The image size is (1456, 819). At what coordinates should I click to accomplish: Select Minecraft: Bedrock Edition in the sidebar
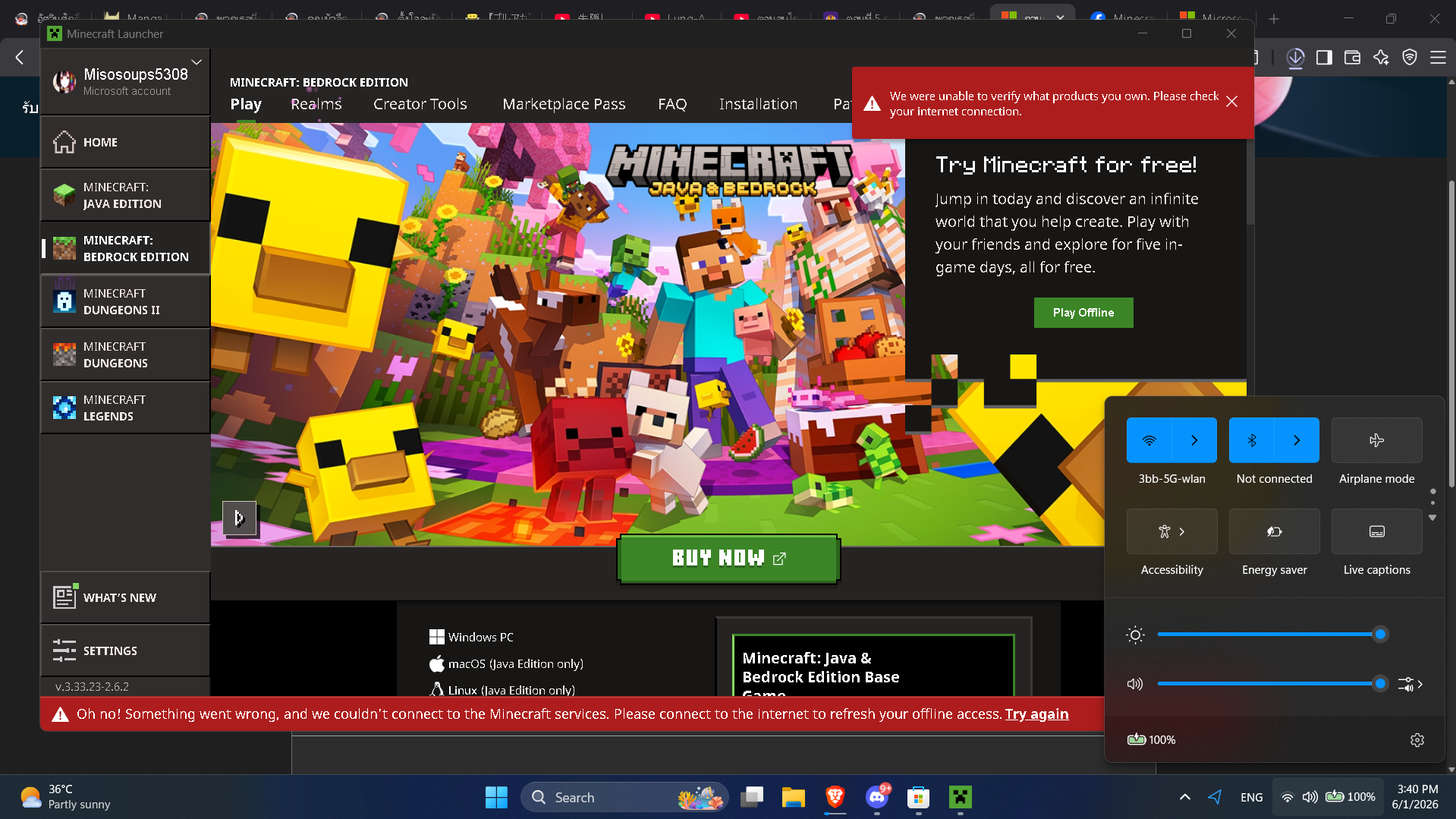pyautogui.click(x=125, y=248)
